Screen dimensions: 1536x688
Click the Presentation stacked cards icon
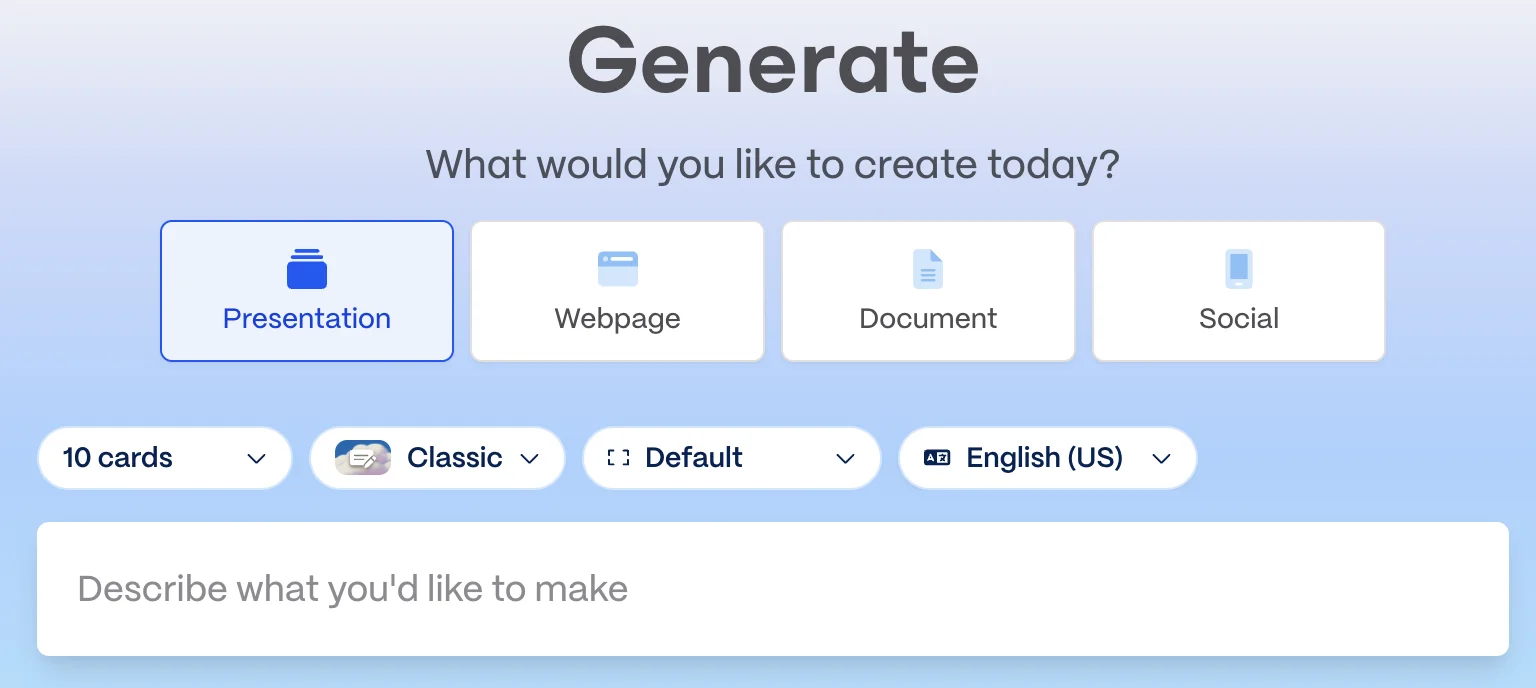coord(307,269)
